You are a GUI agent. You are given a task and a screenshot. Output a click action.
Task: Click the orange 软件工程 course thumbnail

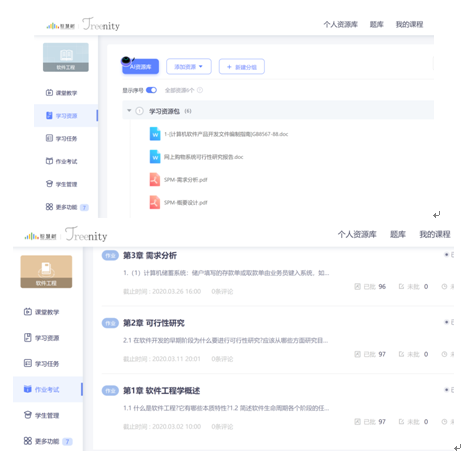[x=46, y=272]
